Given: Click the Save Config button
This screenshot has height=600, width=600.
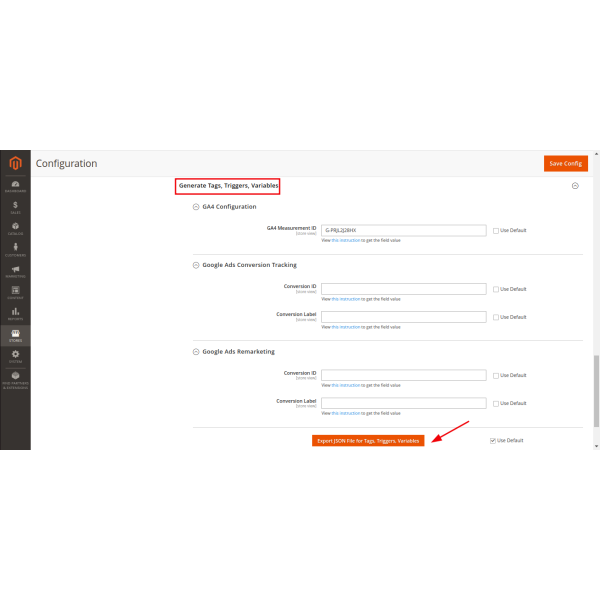Looking at the screenshot, I should (566, 163).
